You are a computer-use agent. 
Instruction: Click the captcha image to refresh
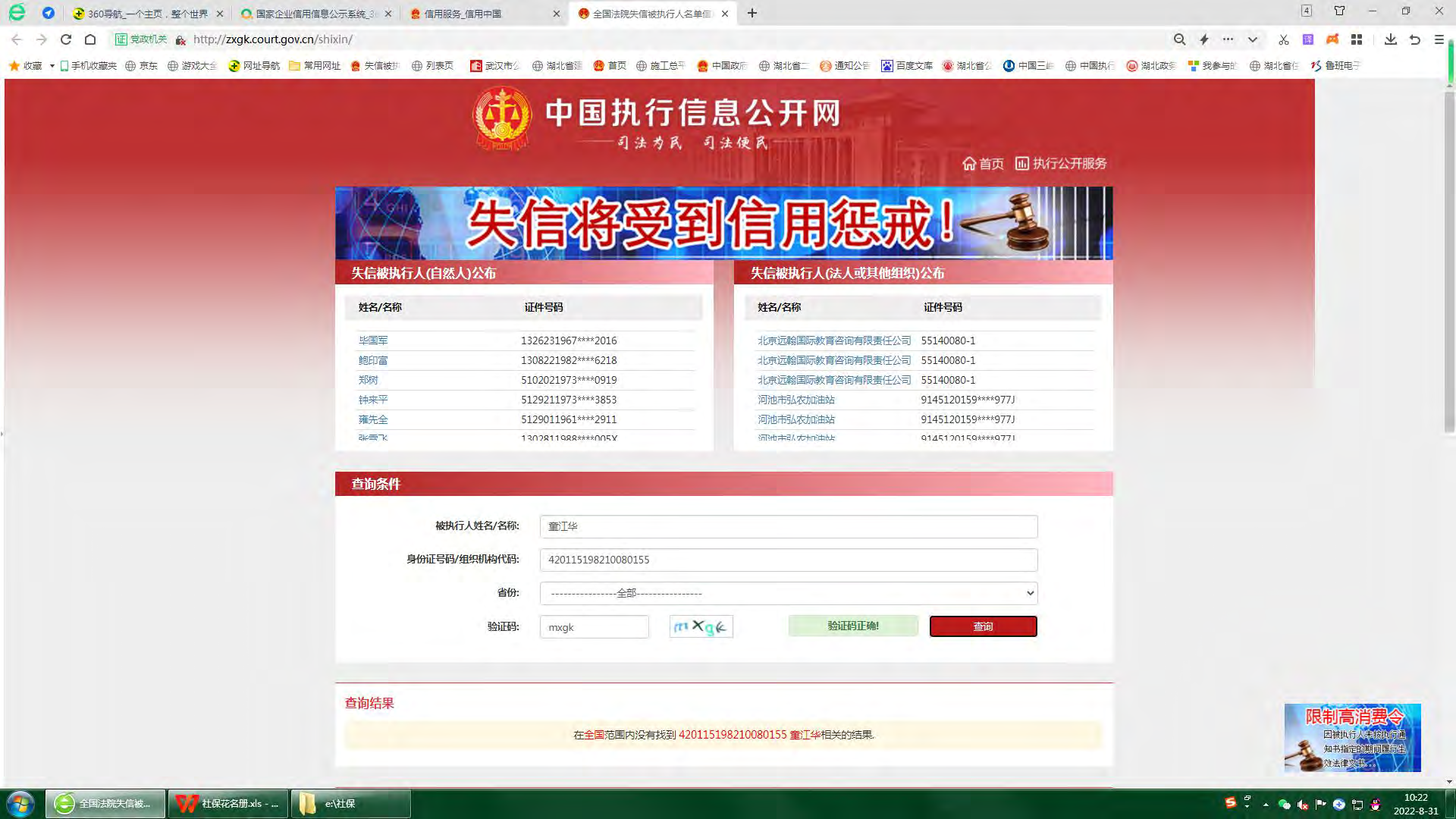coord(701,626)
